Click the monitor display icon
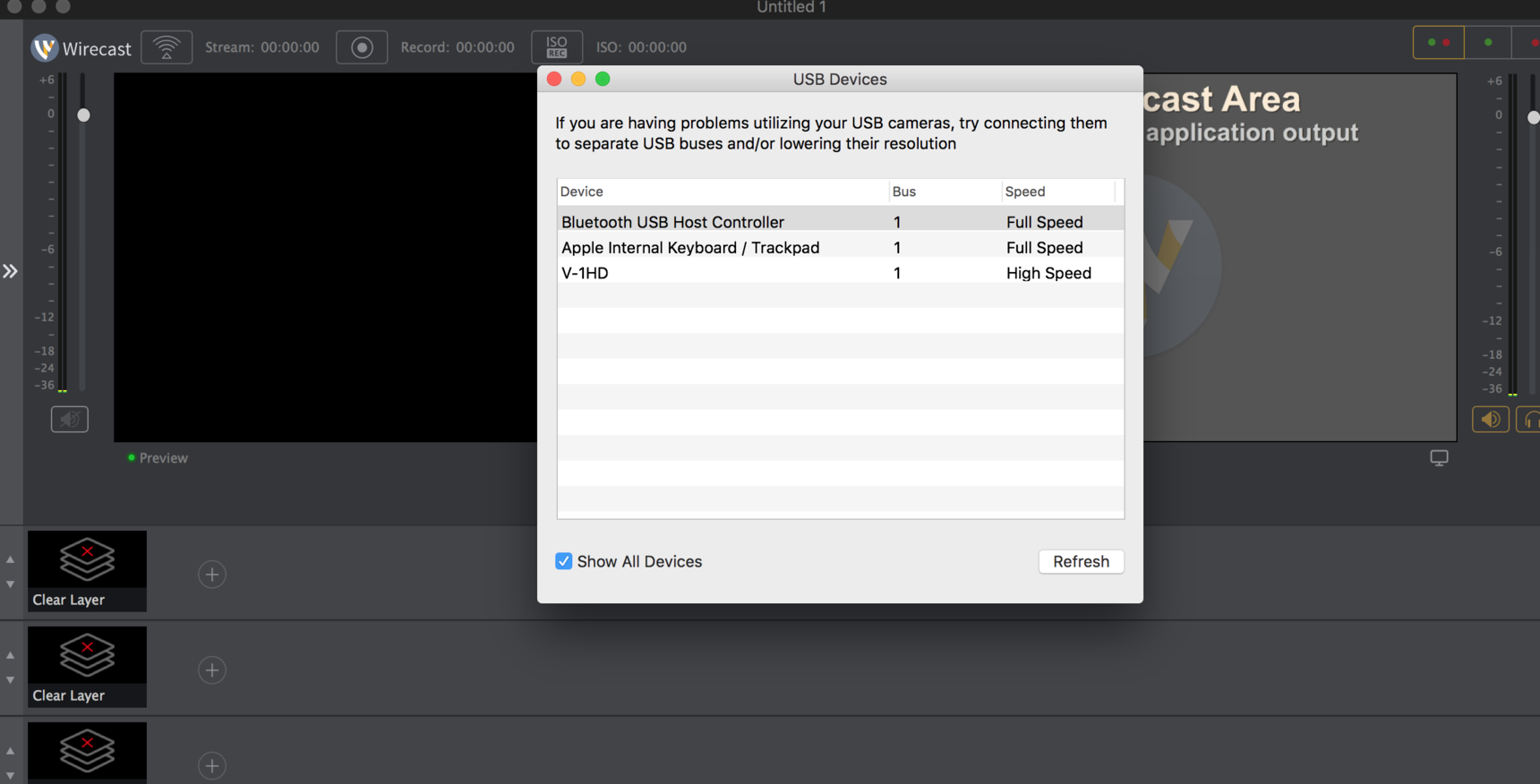1540x784 pixels. (x=1439, y=458)
